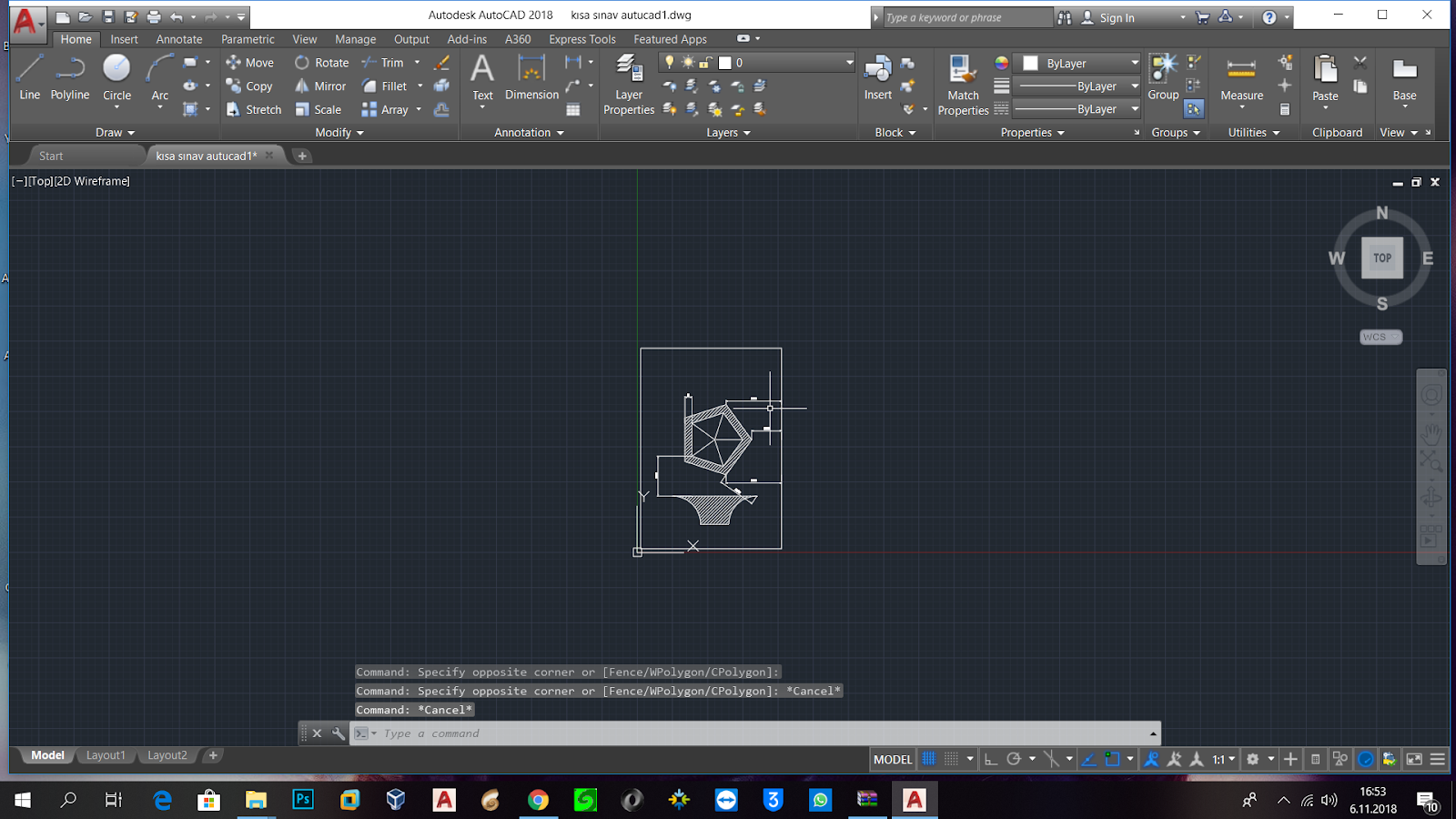This screenshot has width=1456, height=819.
Task: Select the Polyline tool
Action: pos(70,77)
